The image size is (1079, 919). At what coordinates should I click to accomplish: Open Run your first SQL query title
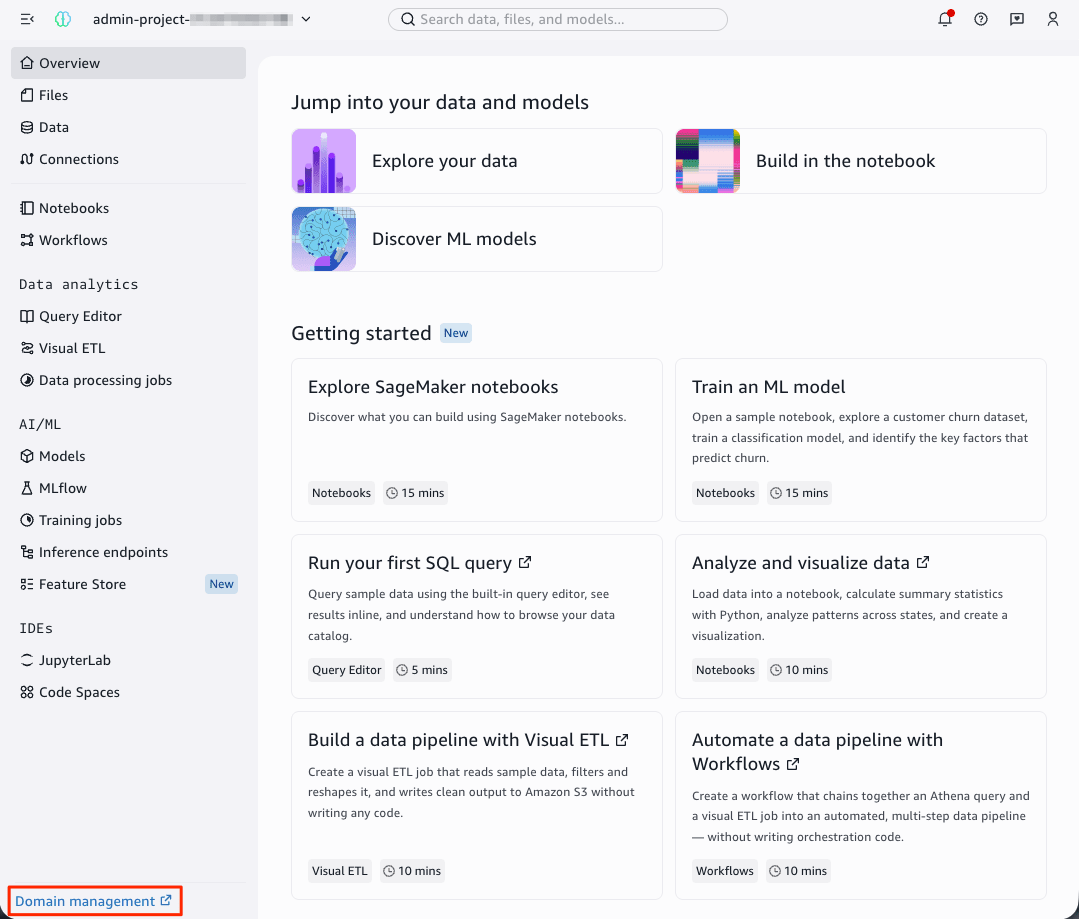point(410,563)
